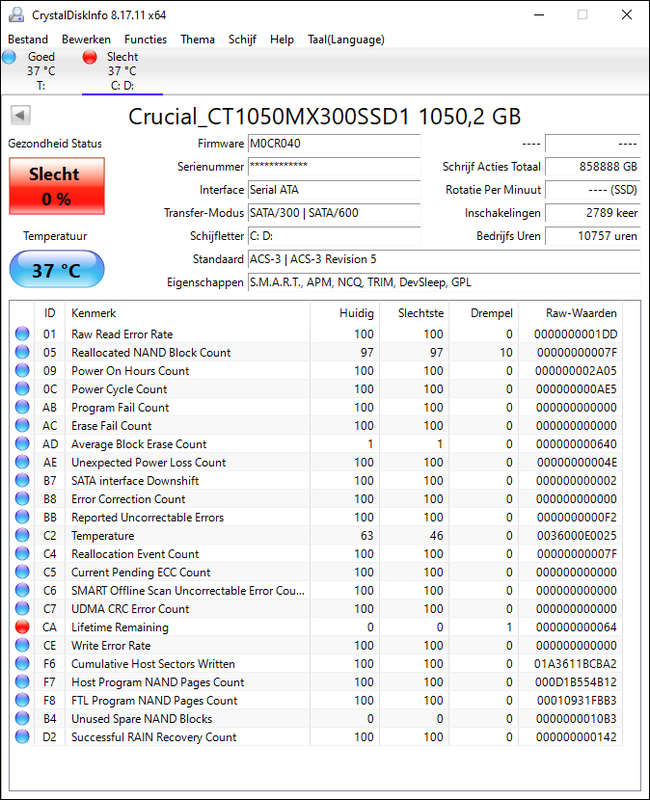Click the Schijfletter C: D: field

coord(334,236)
